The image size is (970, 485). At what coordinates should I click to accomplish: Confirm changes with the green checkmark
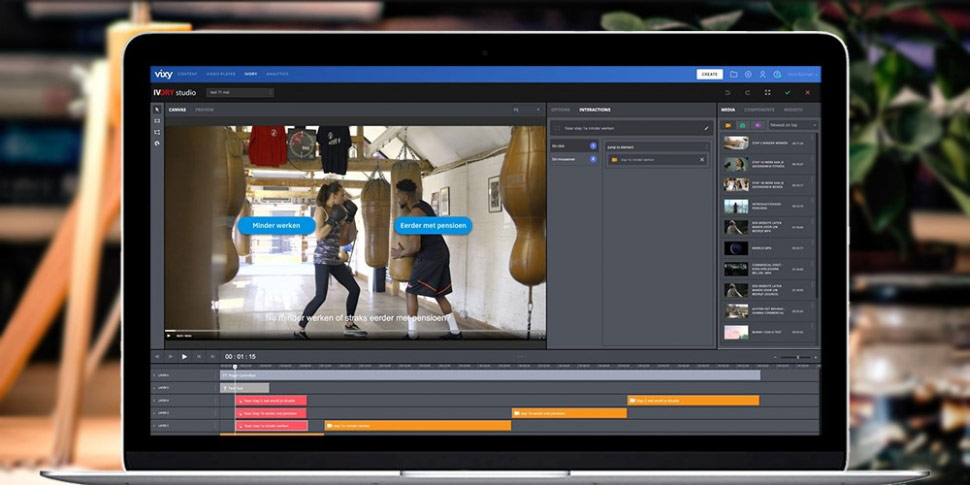pos(788,92)
